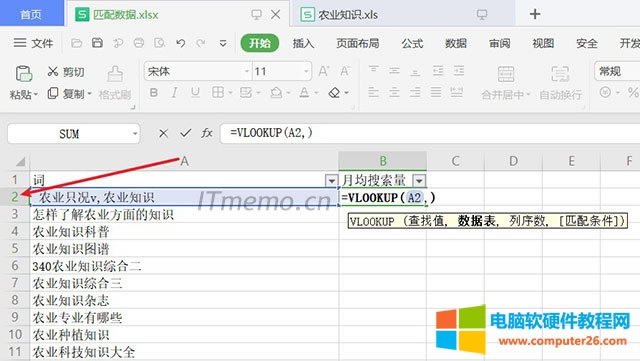Open print preview icon

pyautogui.click(x=160, y=43)
